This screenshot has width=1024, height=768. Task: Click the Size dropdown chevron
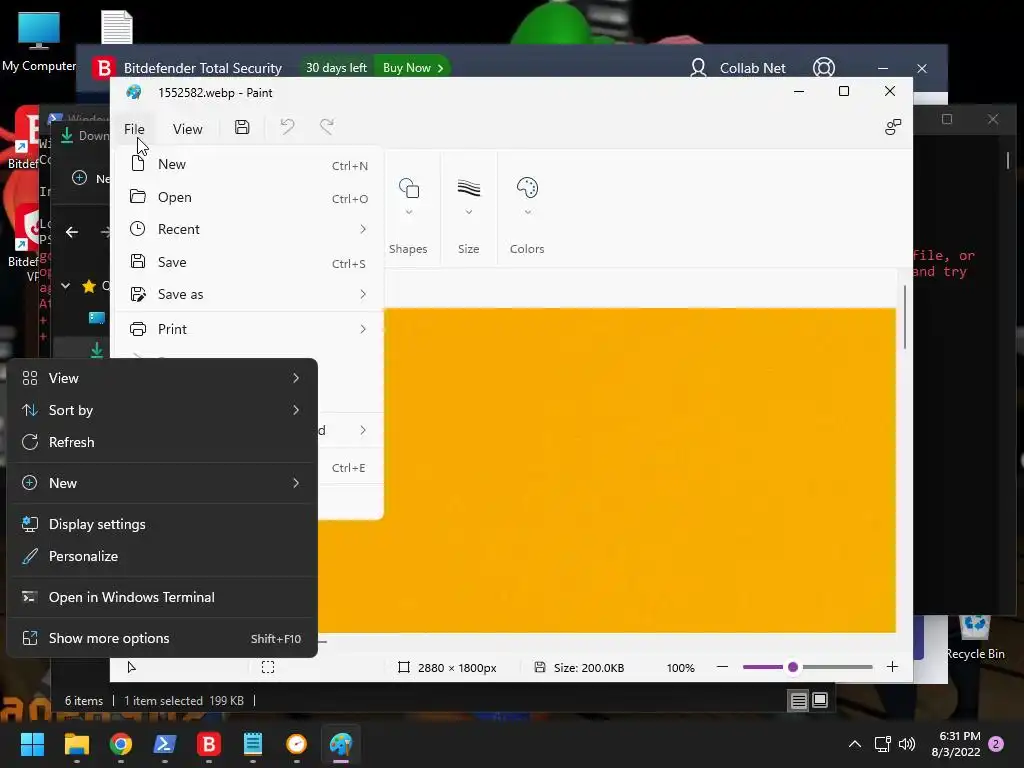pyautogui.click(x=468, y=212)
